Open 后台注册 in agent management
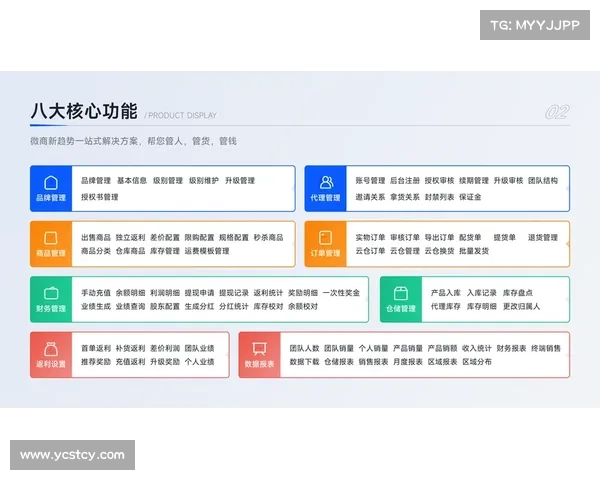Viewport: 600px width, 480px height. tap(405, 181)
